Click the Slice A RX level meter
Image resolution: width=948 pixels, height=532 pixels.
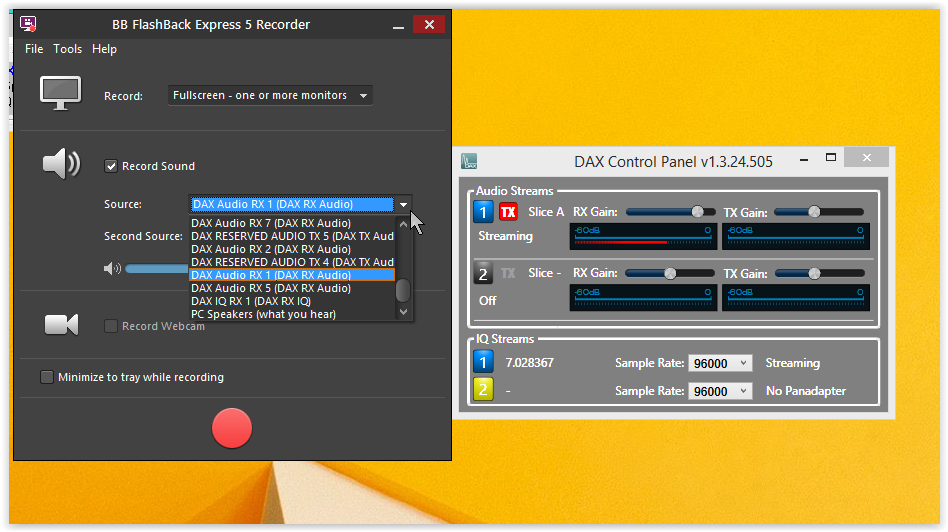point(643,236)
